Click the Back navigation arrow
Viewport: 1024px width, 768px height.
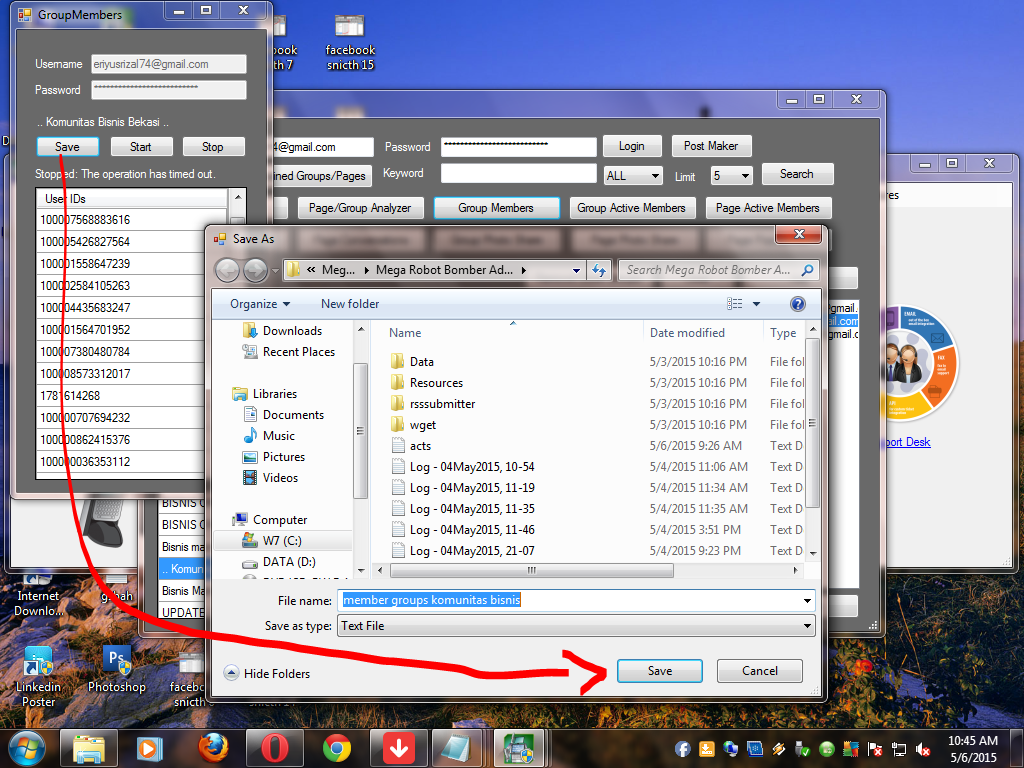[227, 270]
